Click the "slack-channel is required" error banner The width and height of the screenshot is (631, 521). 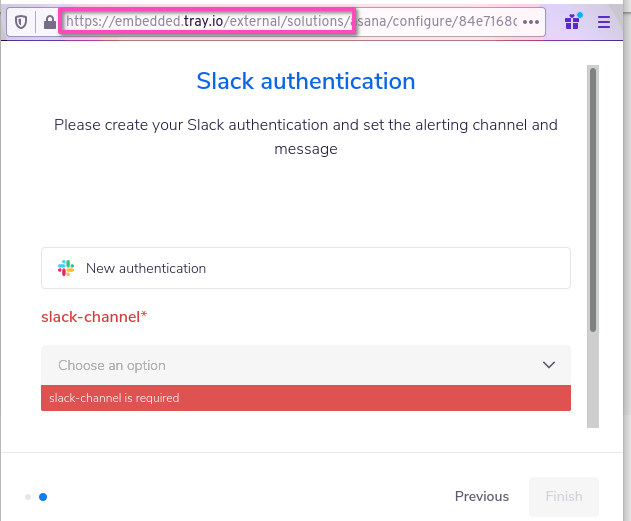click(305, 398)
